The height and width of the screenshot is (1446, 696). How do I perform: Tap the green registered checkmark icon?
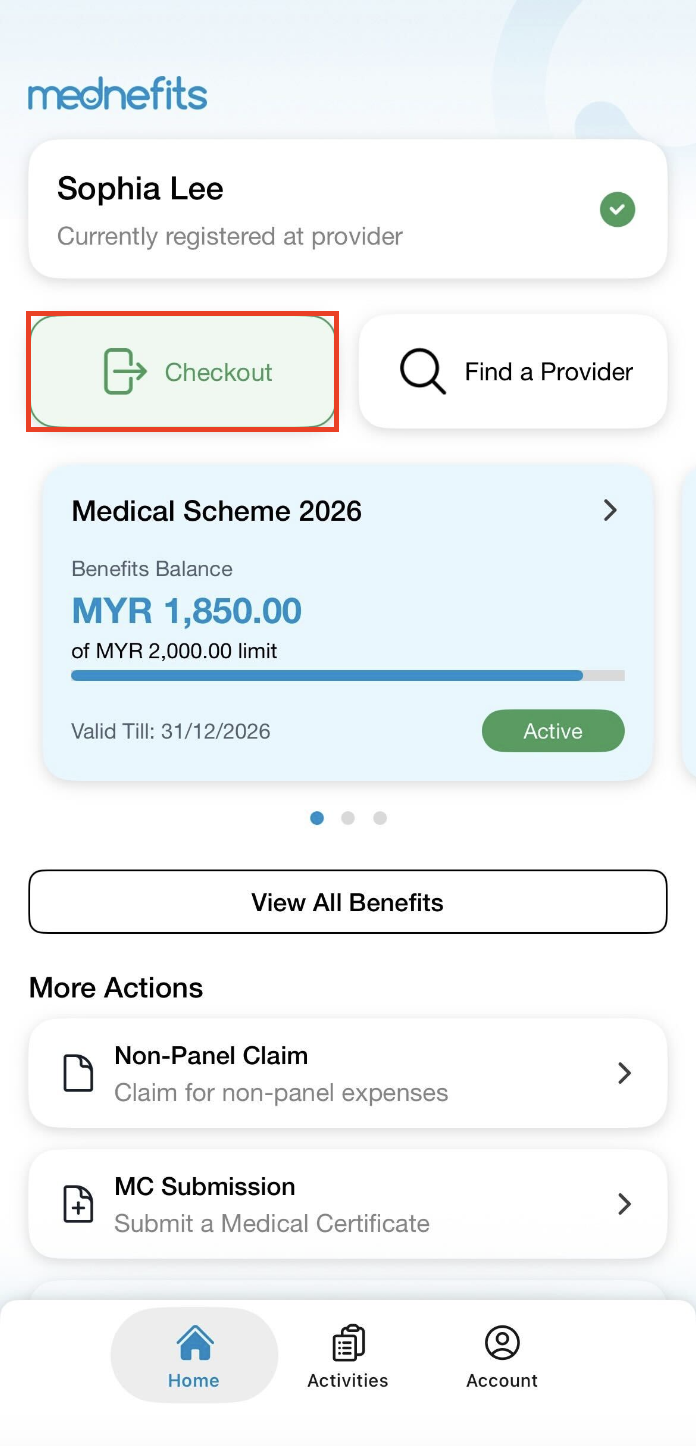[x=617, y=210]
